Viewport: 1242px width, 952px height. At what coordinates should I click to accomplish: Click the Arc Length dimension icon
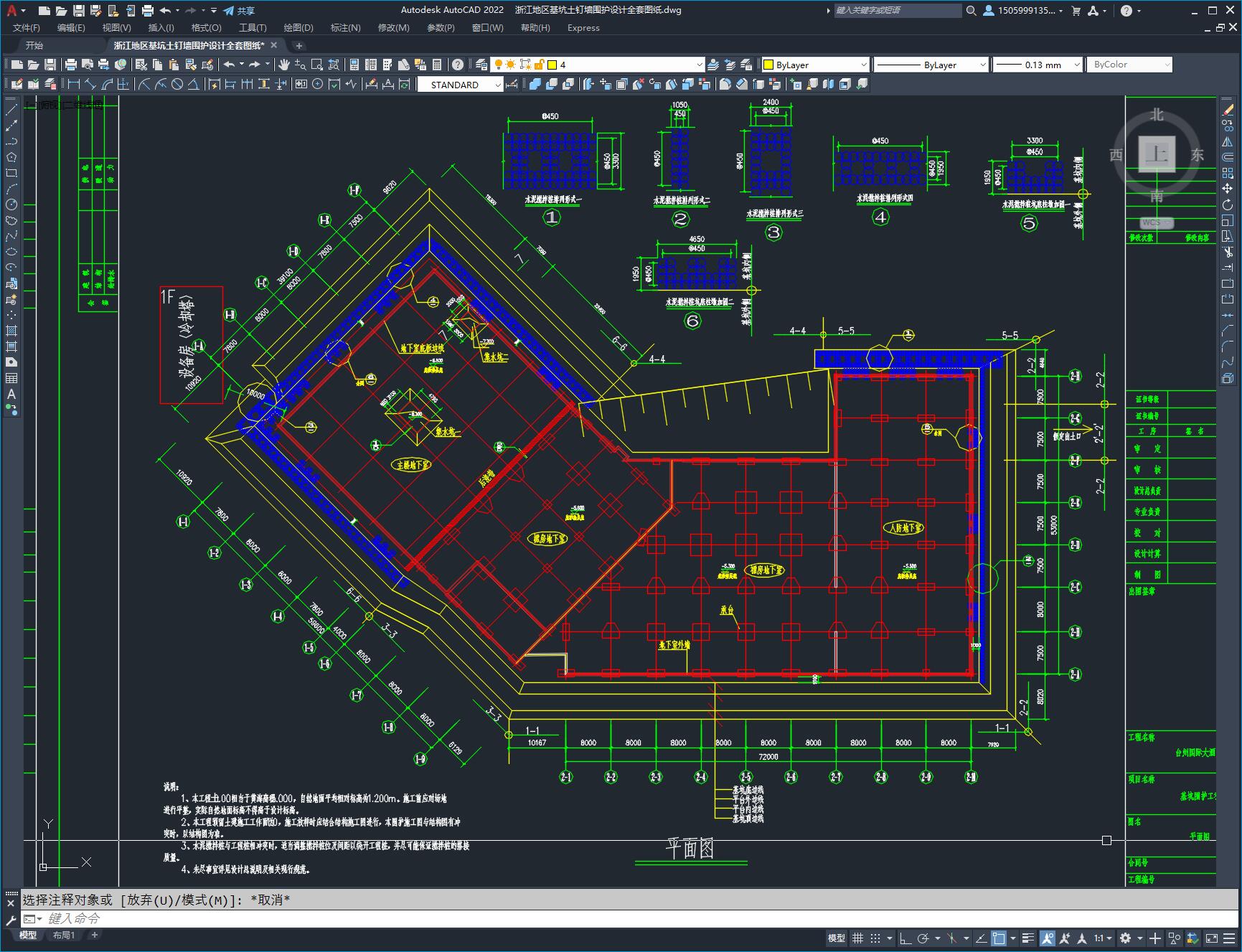(107, 84)
